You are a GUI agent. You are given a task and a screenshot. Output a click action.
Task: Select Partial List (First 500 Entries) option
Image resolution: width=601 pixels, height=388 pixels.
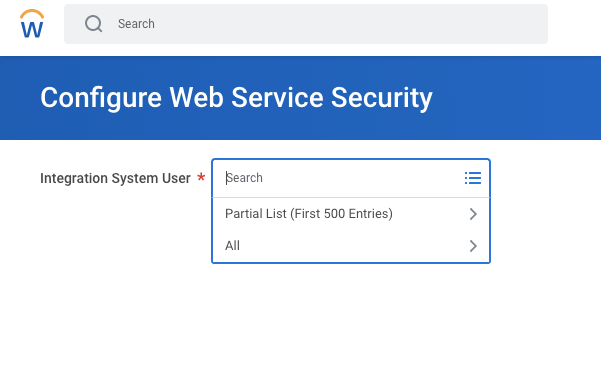pos(351,214)
